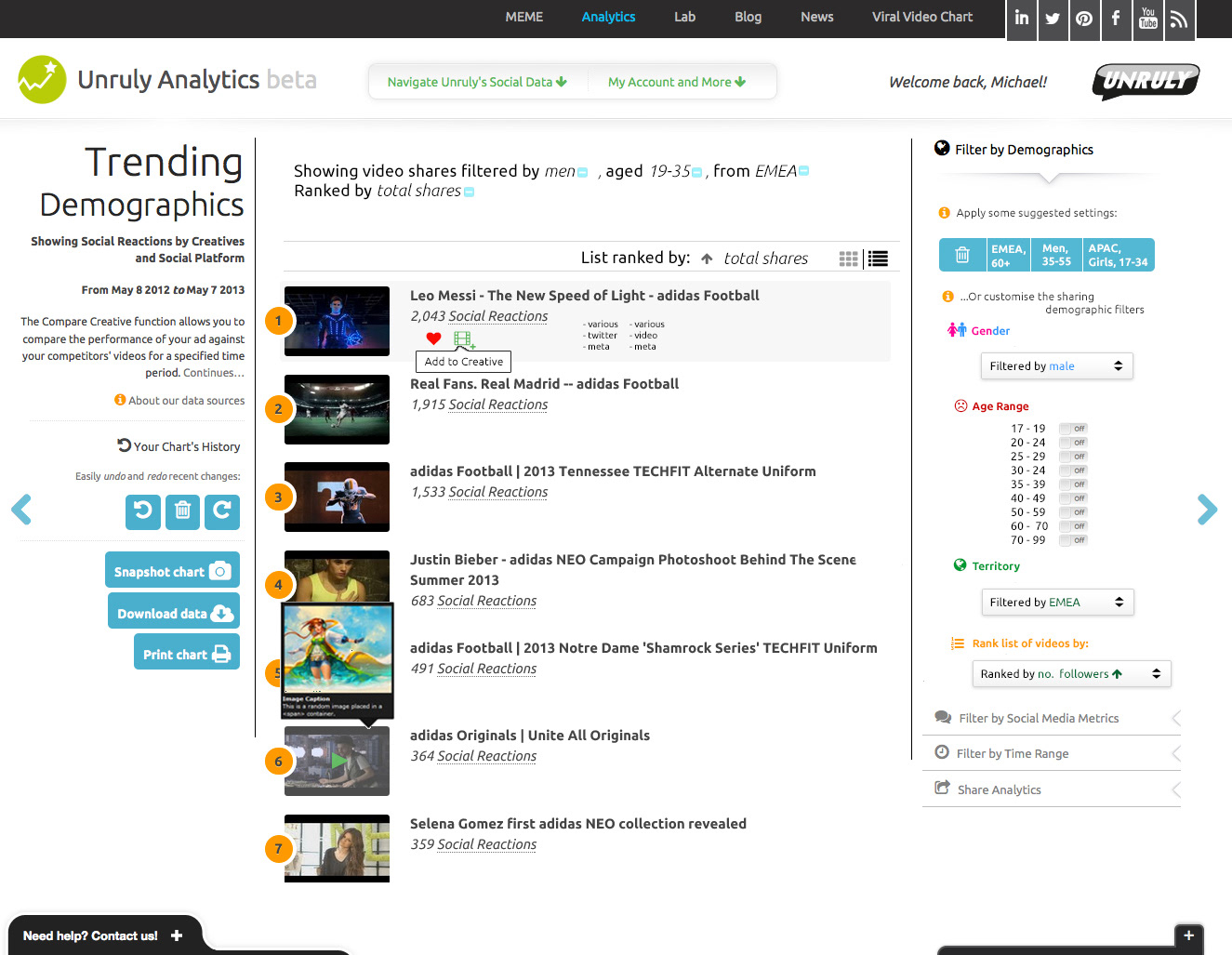Viewport: 1232px width, 955px height.
Task: Click the Unruly brand logo at top right
Action: tap(1146, 82)
